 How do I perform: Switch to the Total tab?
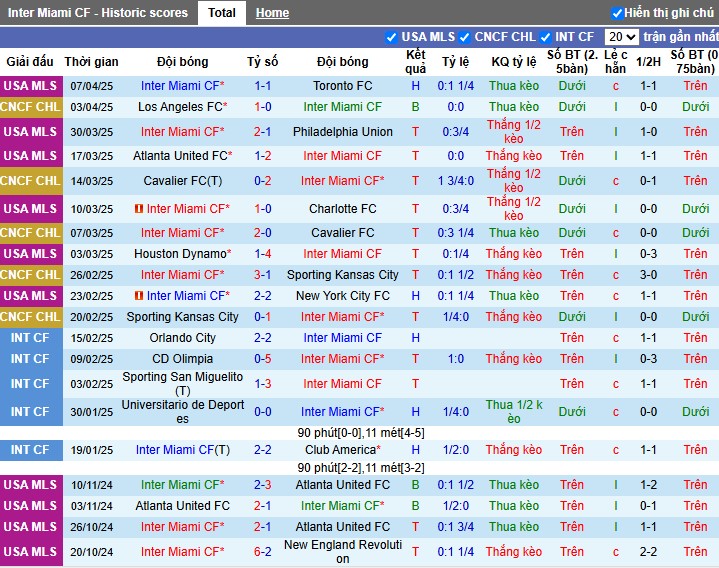coord(221,13)
